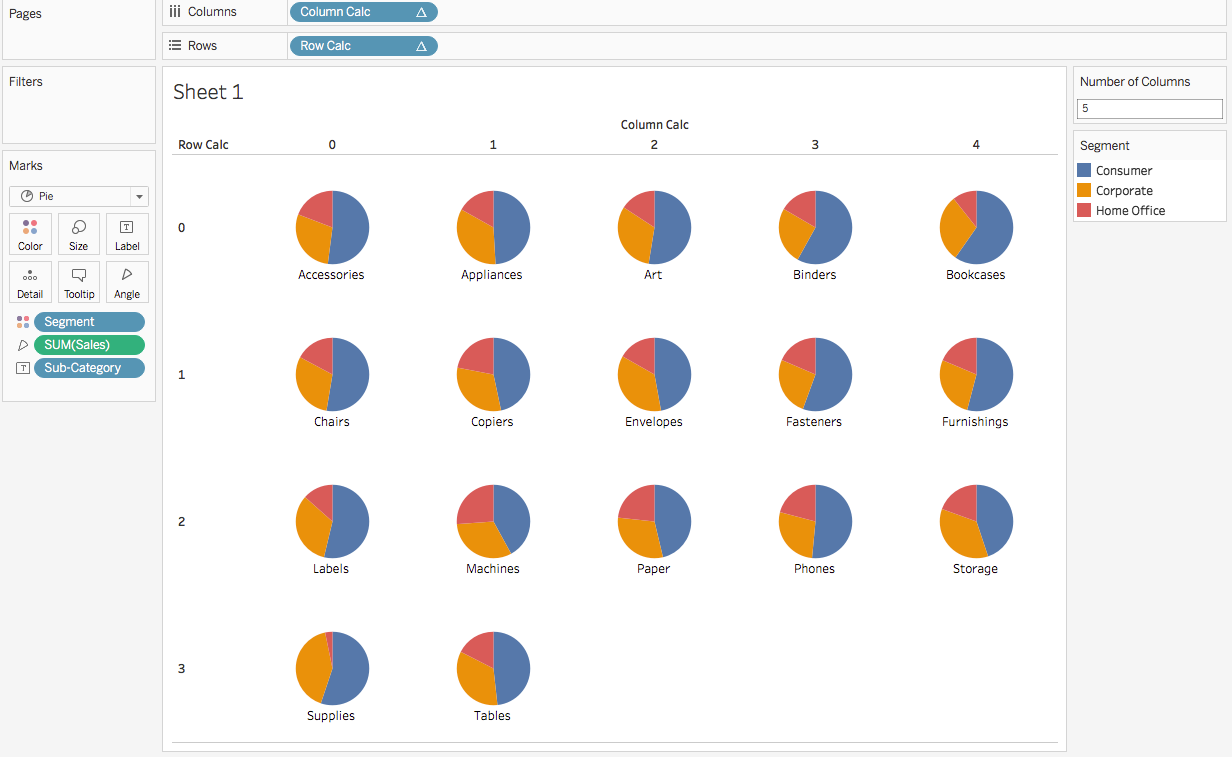This screenshot has height=757, width=1232.
Task: Click the Row Calc pill on Rows
Action: tap(362, 46)
